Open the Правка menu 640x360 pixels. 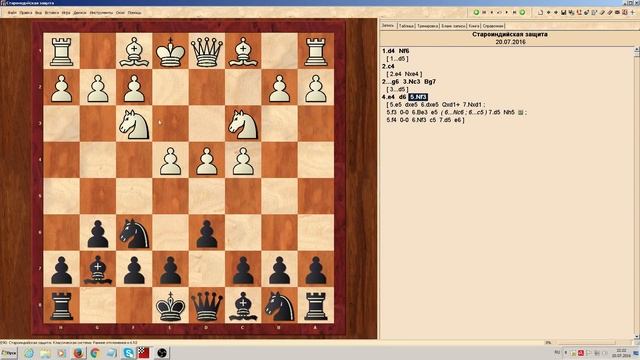pos(25,13)
